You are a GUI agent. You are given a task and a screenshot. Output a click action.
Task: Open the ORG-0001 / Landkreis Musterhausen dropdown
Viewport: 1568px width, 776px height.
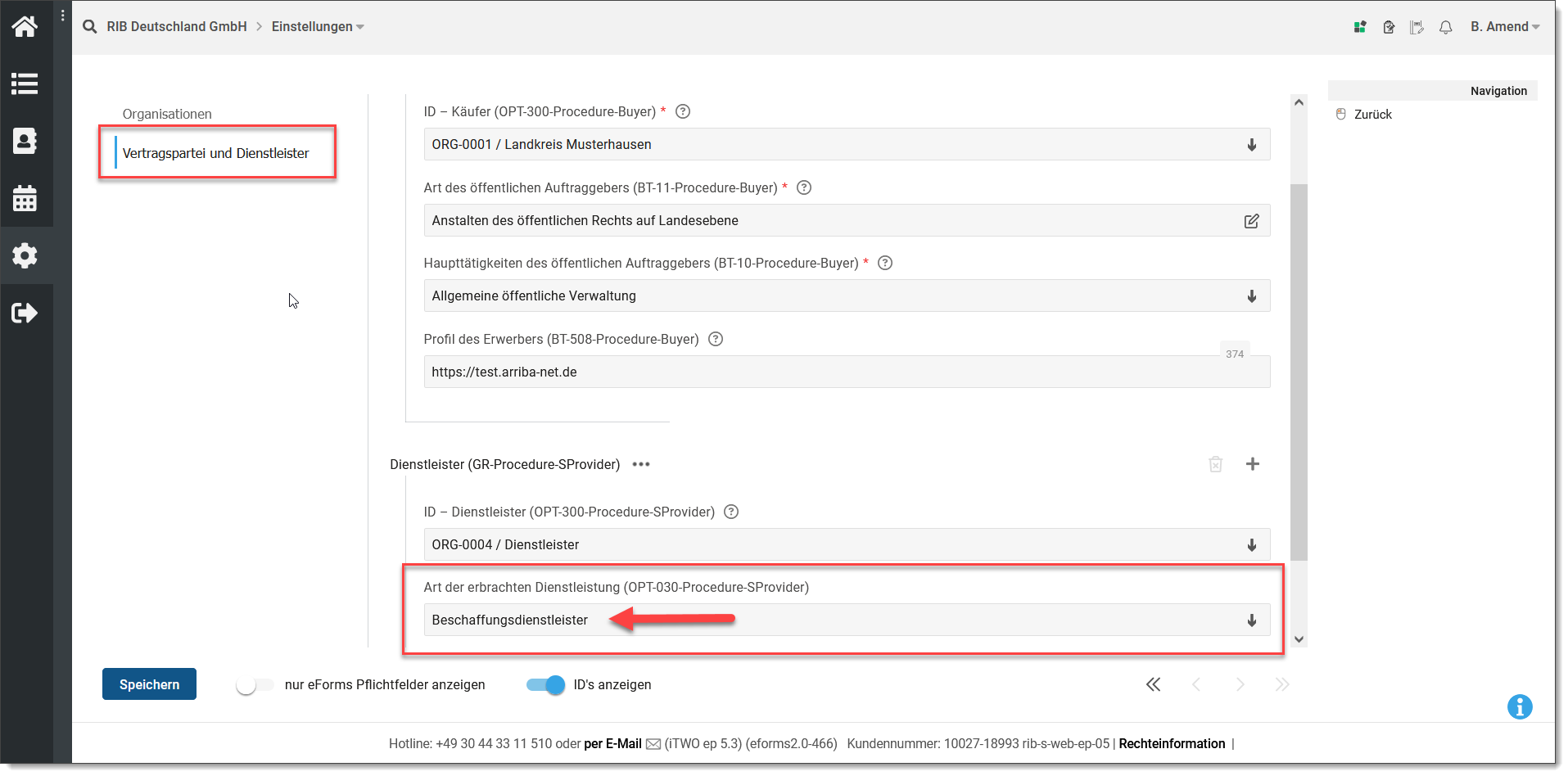847,144
